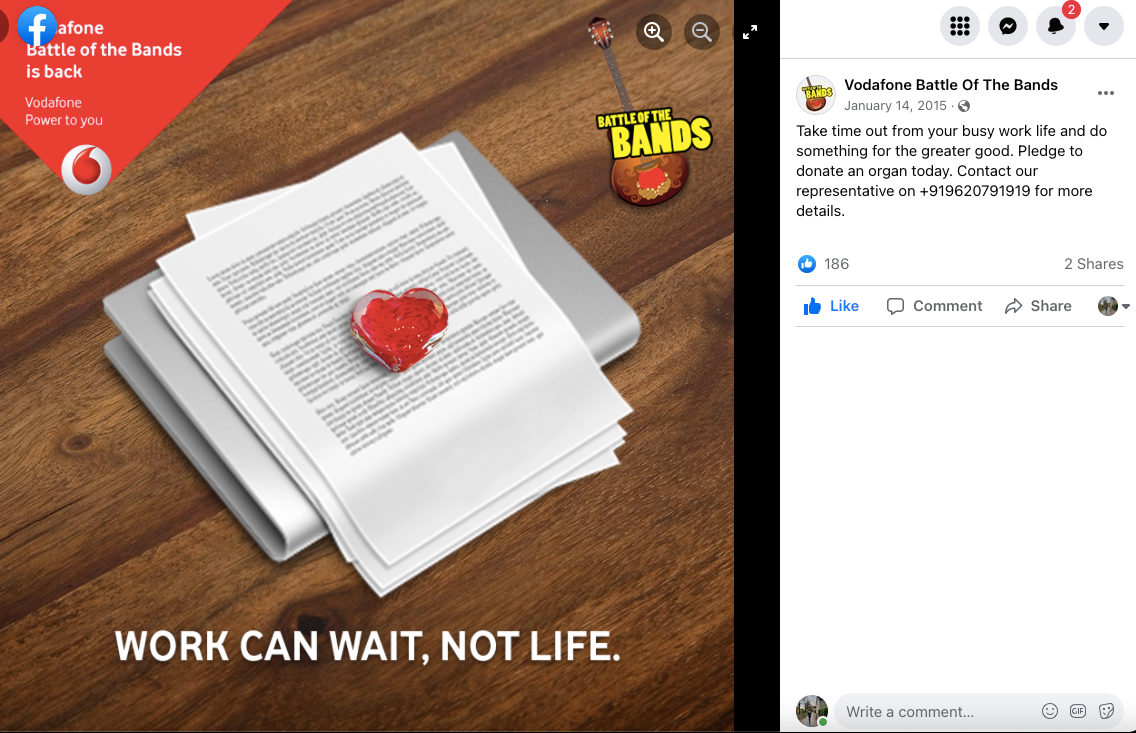Open Vodafone Battle Of The Bands page
This screenshot has height=733, width=1136.
pos(951,85)
